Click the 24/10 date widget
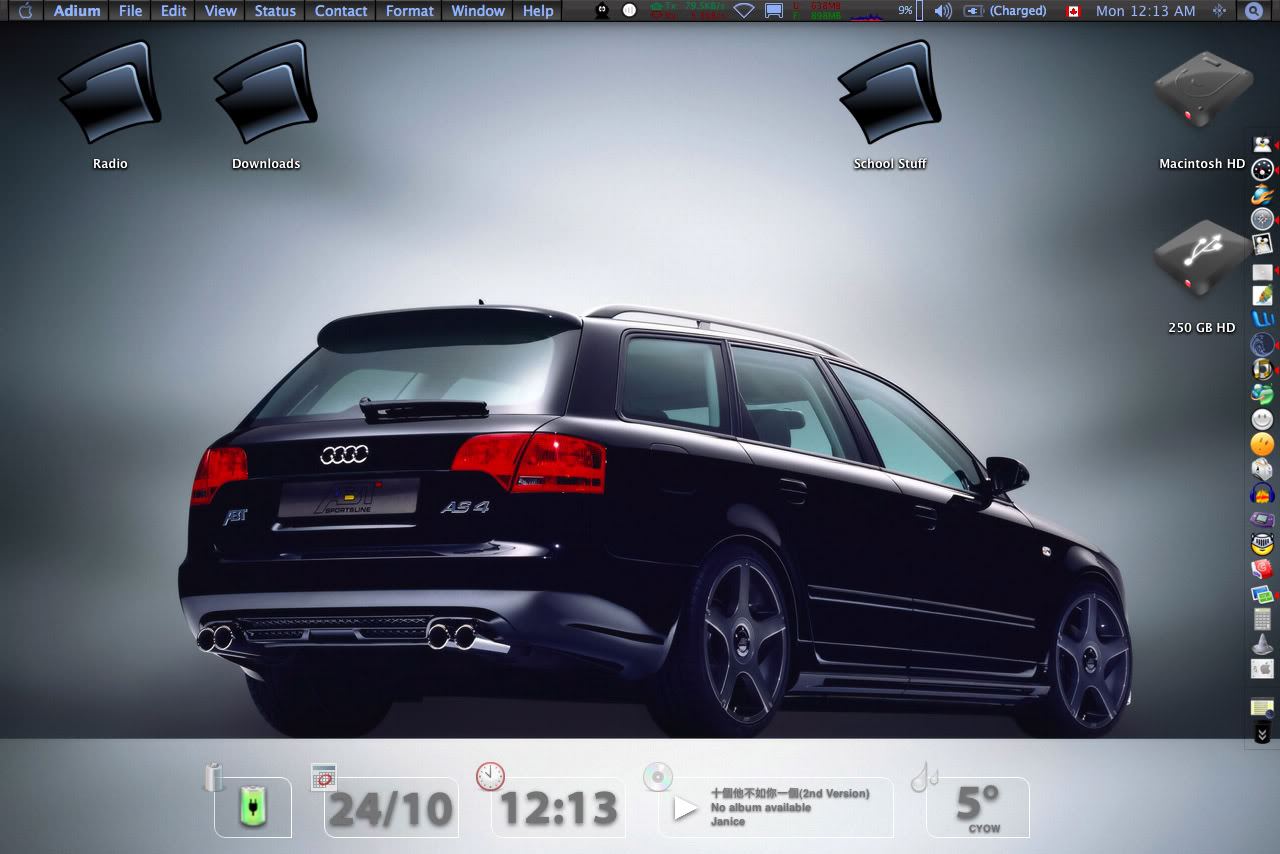 pos(391,808)
